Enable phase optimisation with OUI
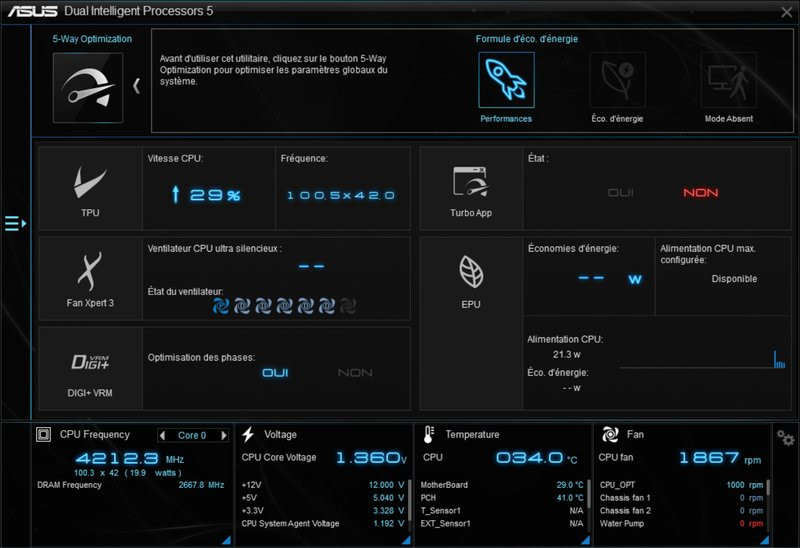The image size is (800, 548). click(x=275, y=373)
